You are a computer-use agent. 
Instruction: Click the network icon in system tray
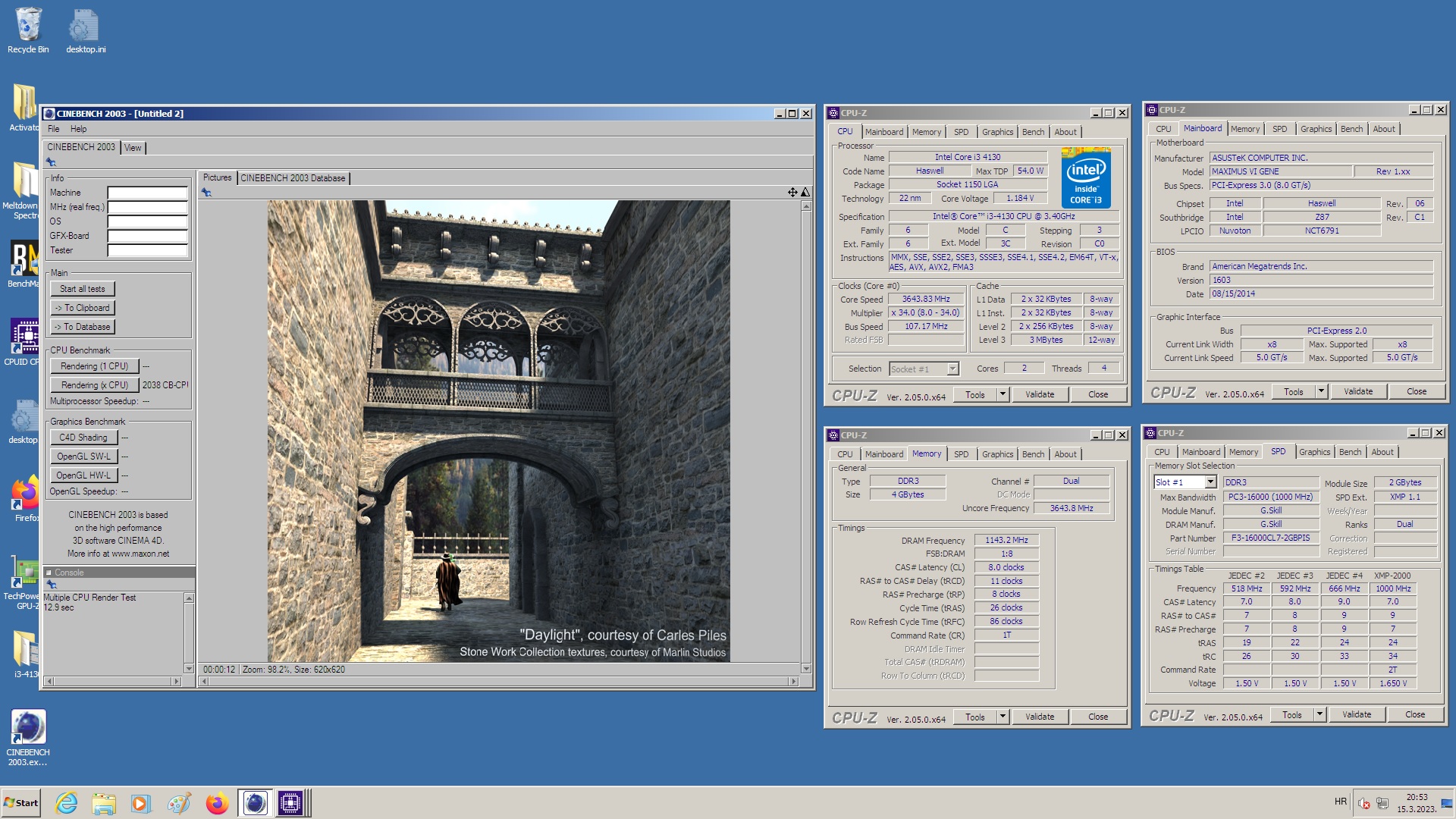coord(1382,803)
